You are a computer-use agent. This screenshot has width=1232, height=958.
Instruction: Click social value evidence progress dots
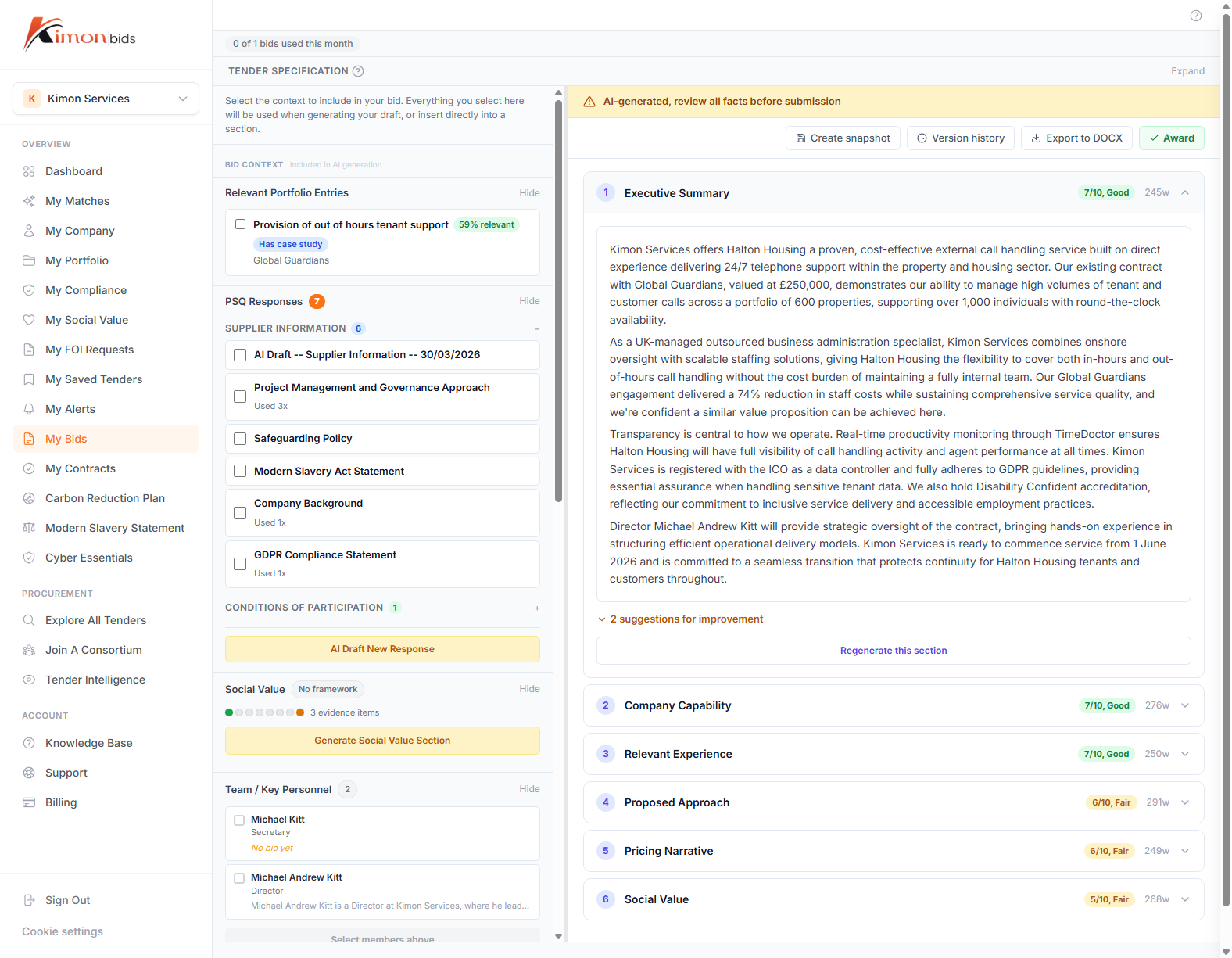[x=264, y=712]
